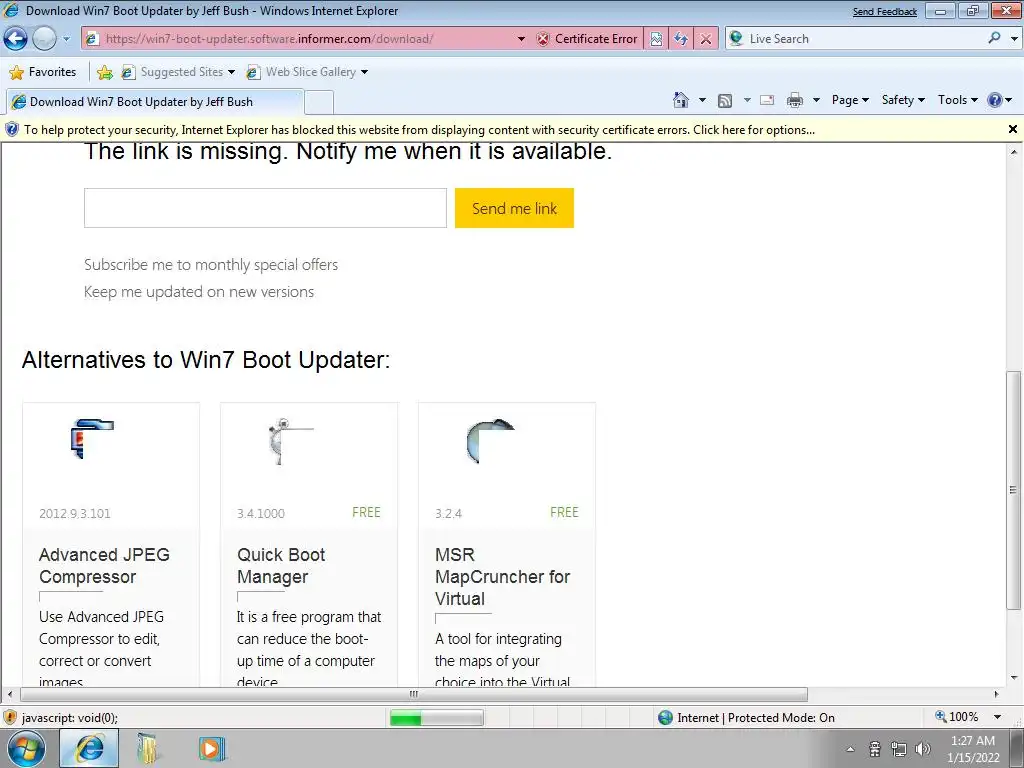Image resolution: width=1024 pixels, height=768 pixels.
Task: Open the Favorites center
Action: point(43,72)
